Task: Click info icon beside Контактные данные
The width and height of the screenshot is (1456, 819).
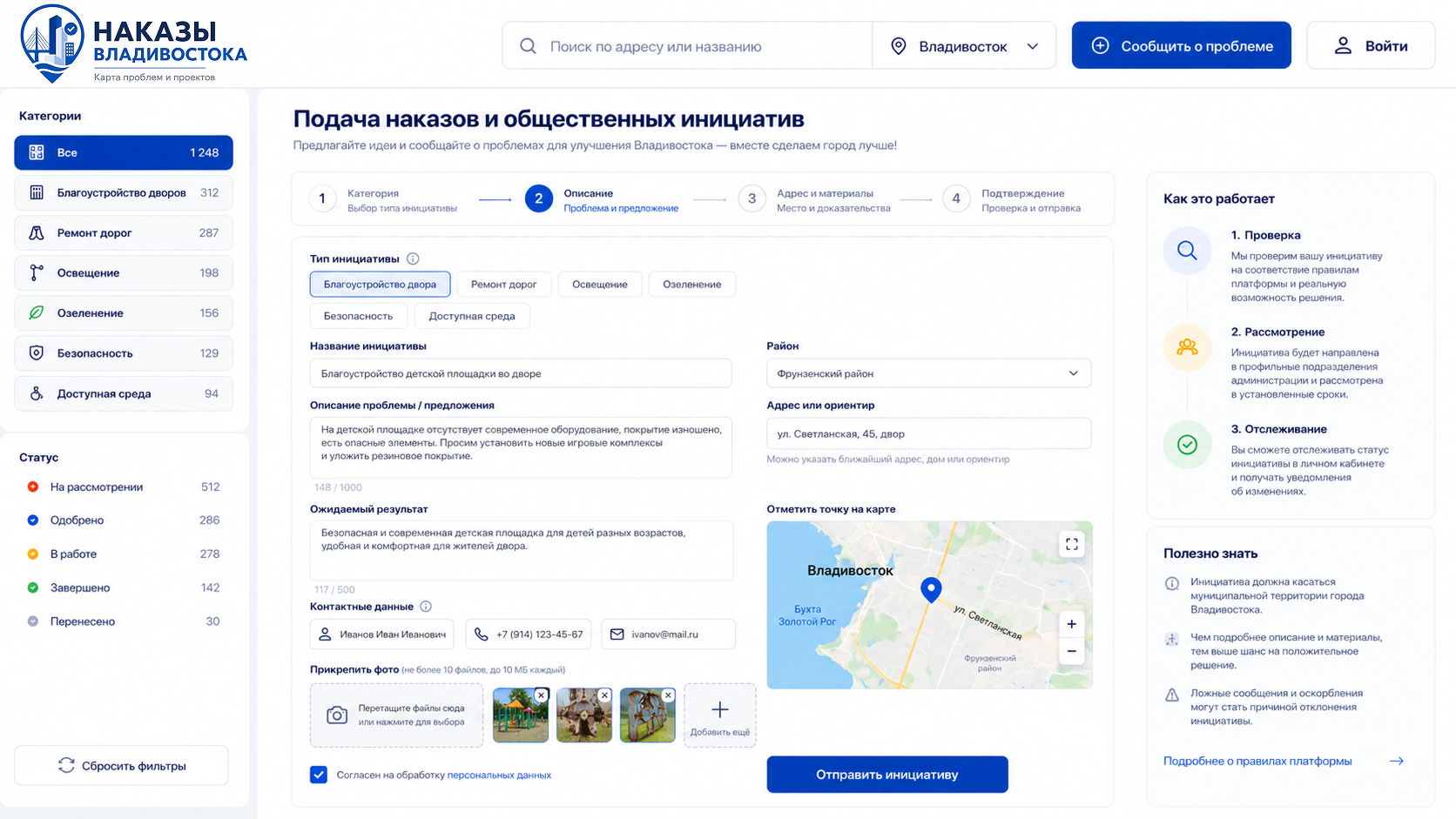Action: click(426, 607)
